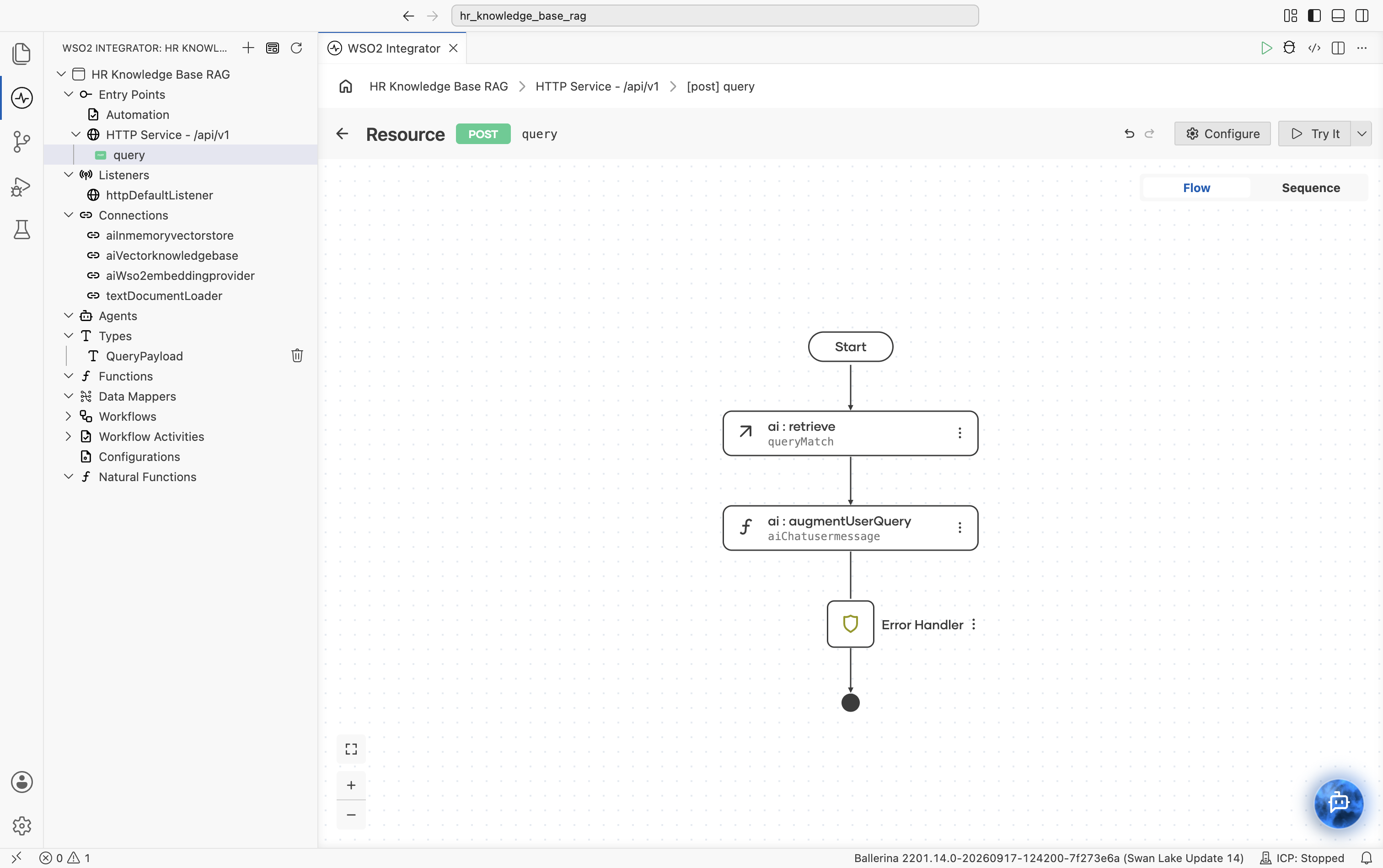Delete the QueryPayload type
The height and width of the screenshot is (868, 1383).
297,356
